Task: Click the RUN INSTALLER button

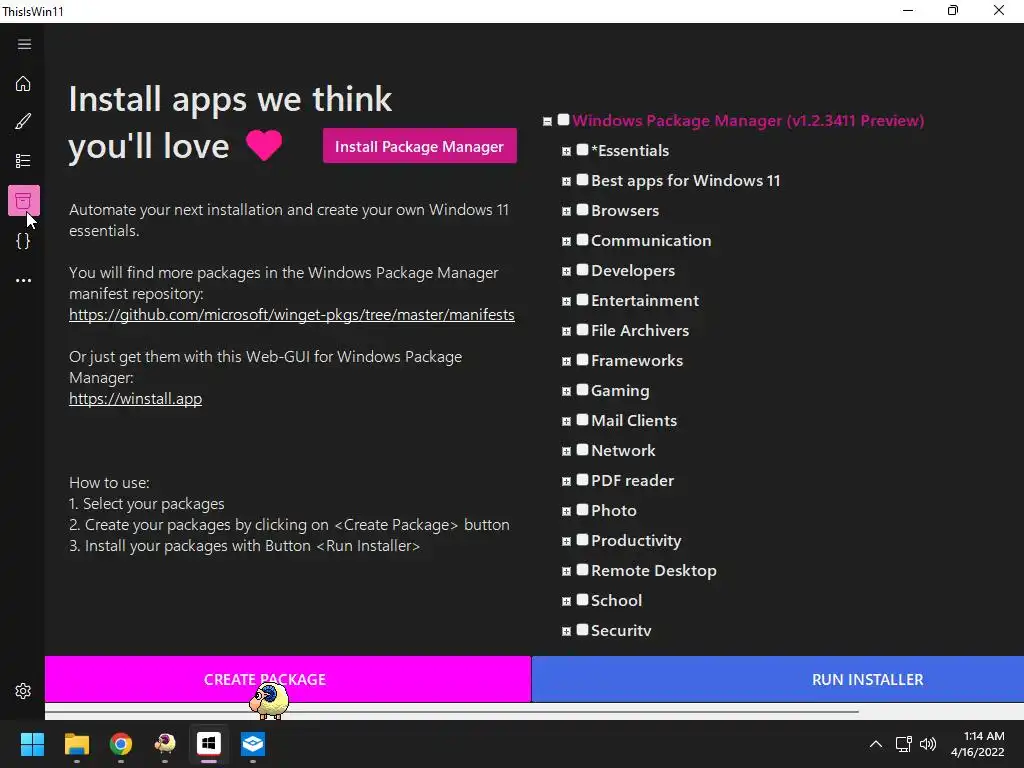Action: pyautogui.click(x=778, y=679)
